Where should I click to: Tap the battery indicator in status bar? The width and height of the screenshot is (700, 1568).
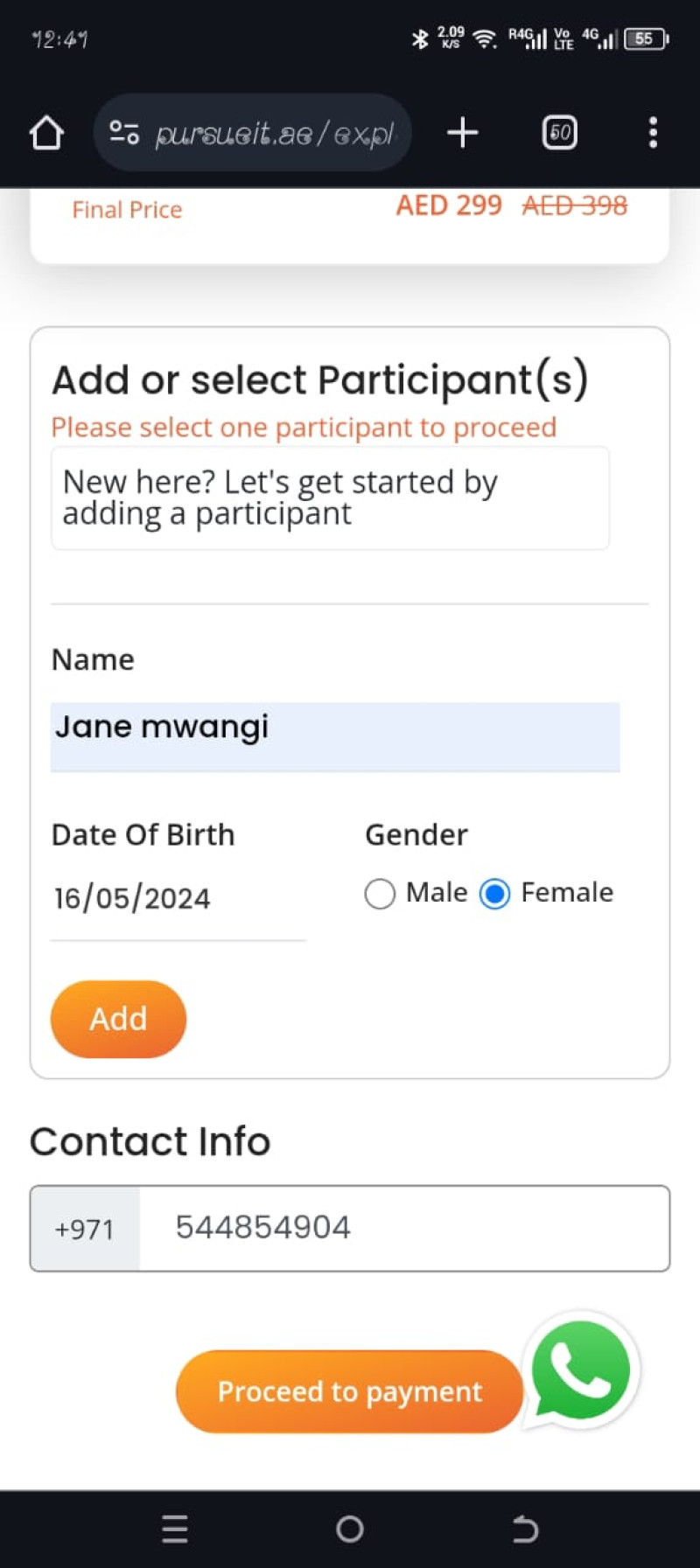point(646,38)
